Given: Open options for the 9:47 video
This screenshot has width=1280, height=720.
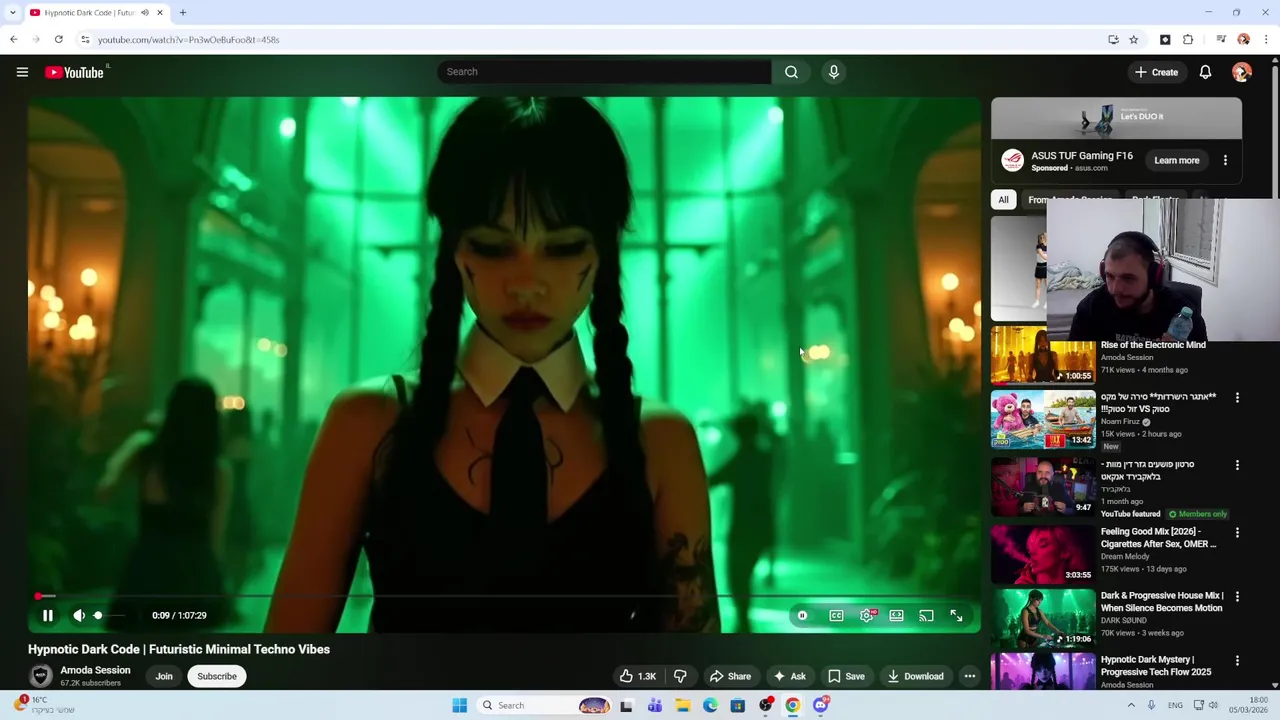Looking at the screenshot, I should [x=1237, y=465].
